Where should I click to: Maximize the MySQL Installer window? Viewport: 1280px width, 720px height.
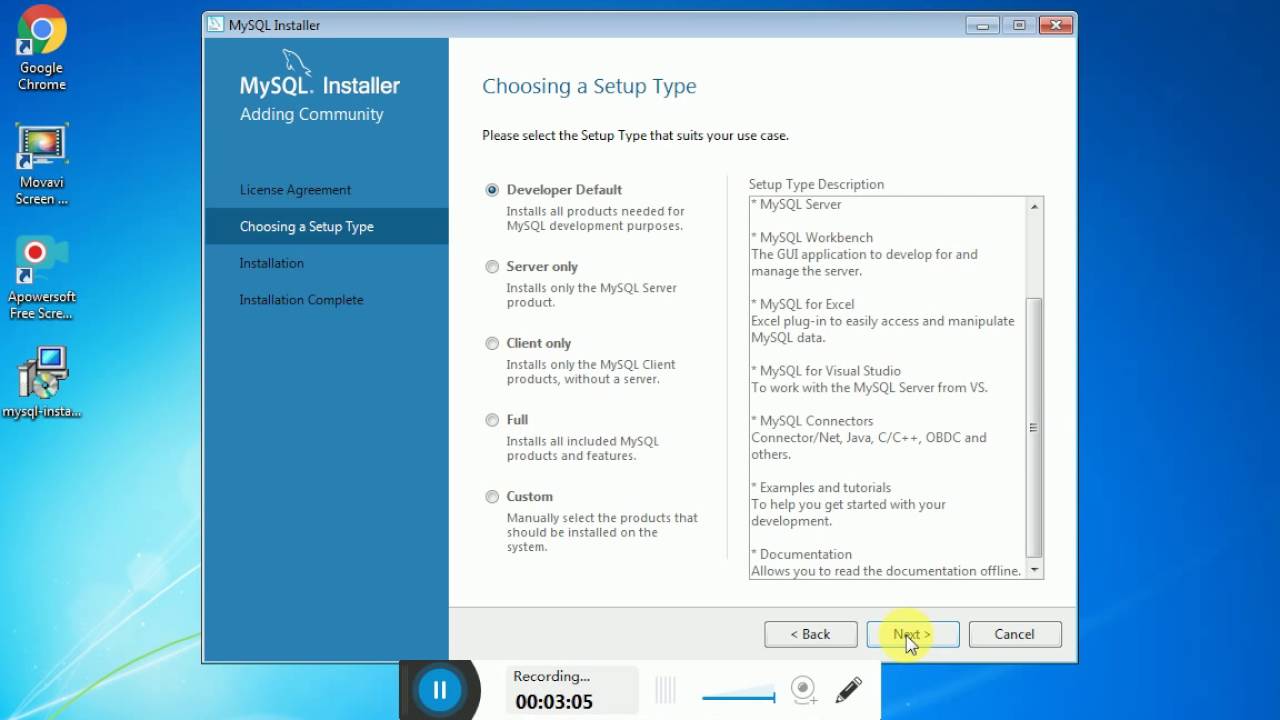coord(1019,25)
